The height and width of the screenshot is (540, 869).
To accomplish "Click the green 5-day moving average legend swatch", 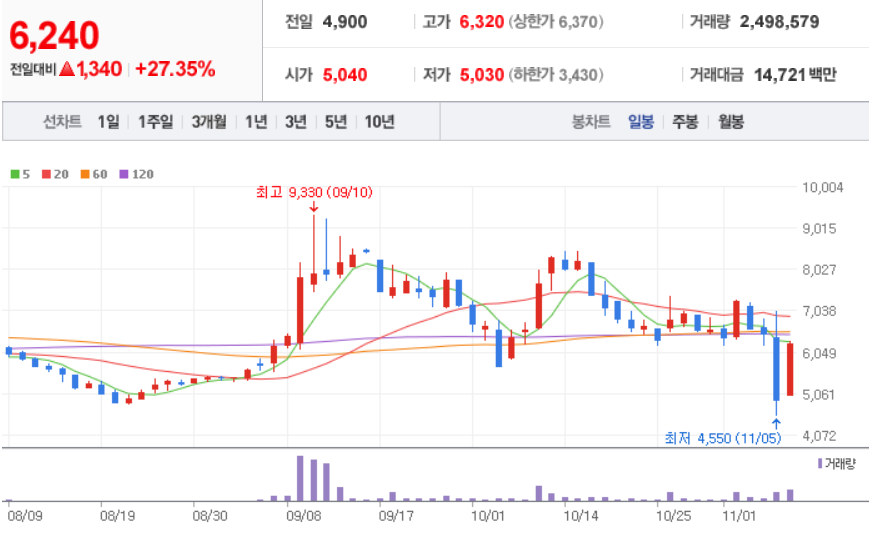I will click(15, 174).
